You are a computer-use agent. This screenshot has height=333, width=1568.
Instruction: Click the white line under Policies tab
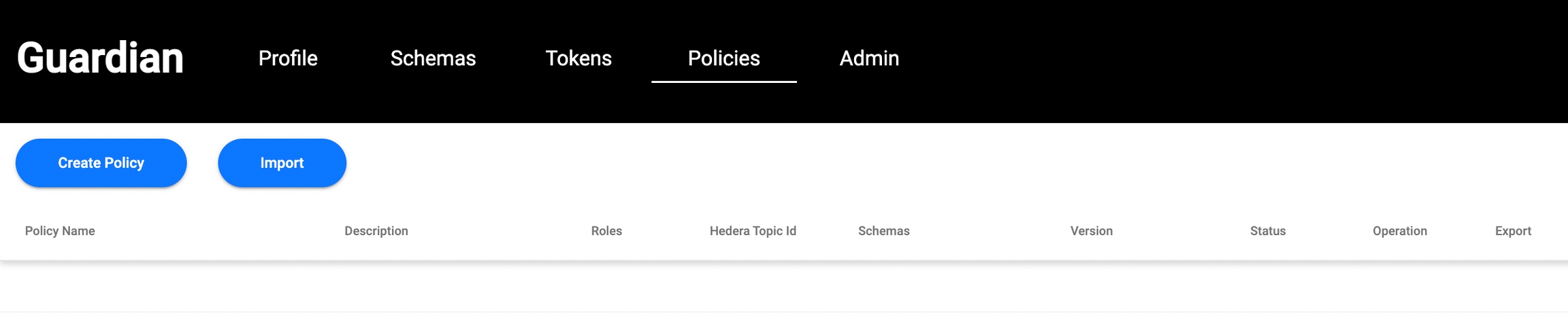[723, 82]
